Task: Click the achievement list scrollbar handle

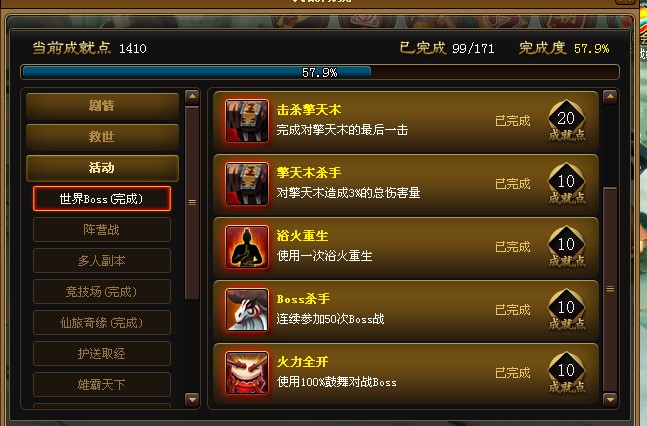Action: click(610, 289)
